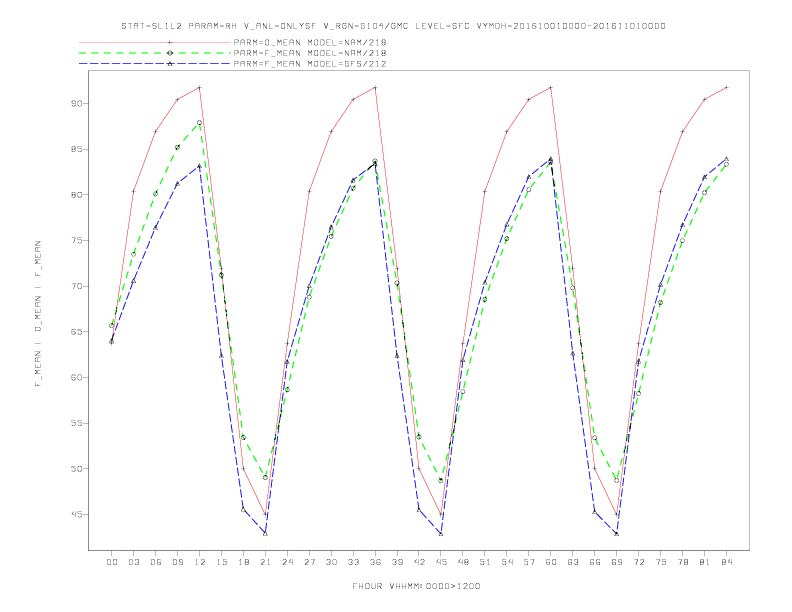Click green circle marker at hour 03

(x=133, y=254)
